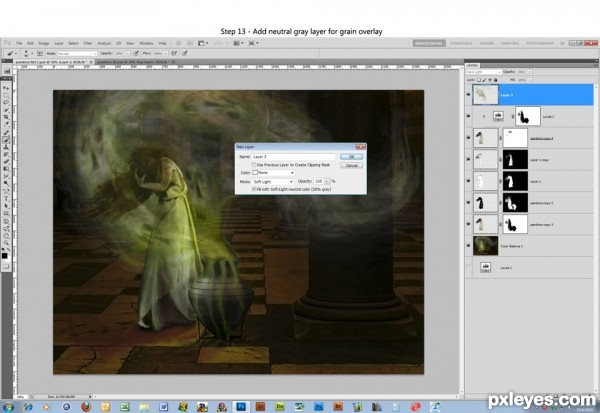Viewport: 600px width, 413px height.
Task: Open the Image menu
Action: pyautogui.click(x=44, y=43)
